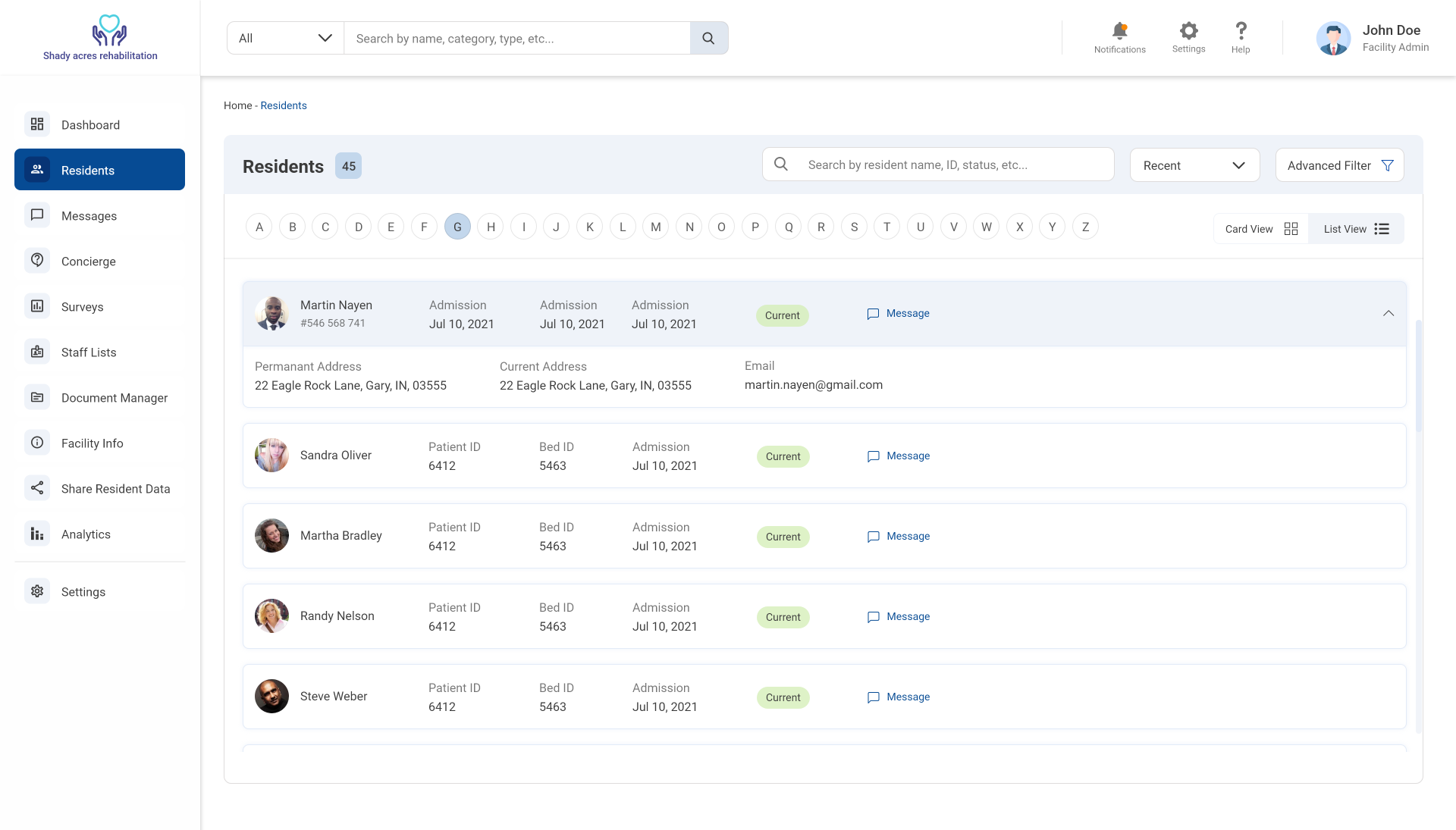Collapse Martin Nayen's details row
The height and width of the screenshot is (830, 1456).
click(1388, 314)
